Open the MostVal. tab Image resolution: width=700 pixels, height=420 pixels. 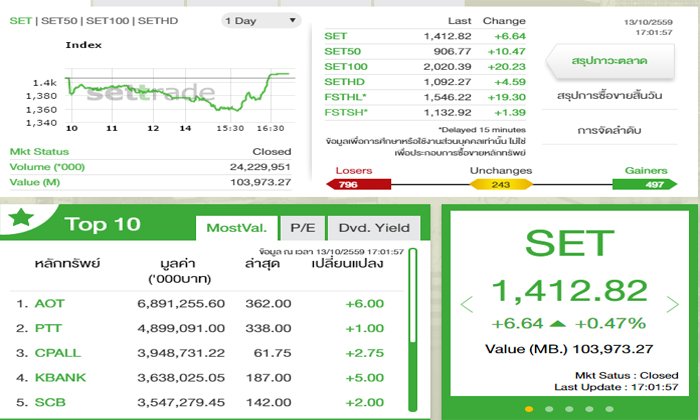(237, 228)
